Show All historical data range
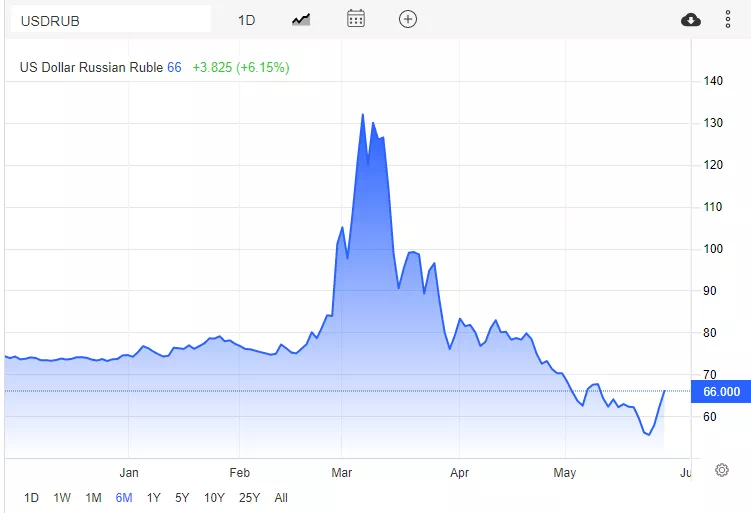This screenshot has height=513, width=751. click(281, 497)
